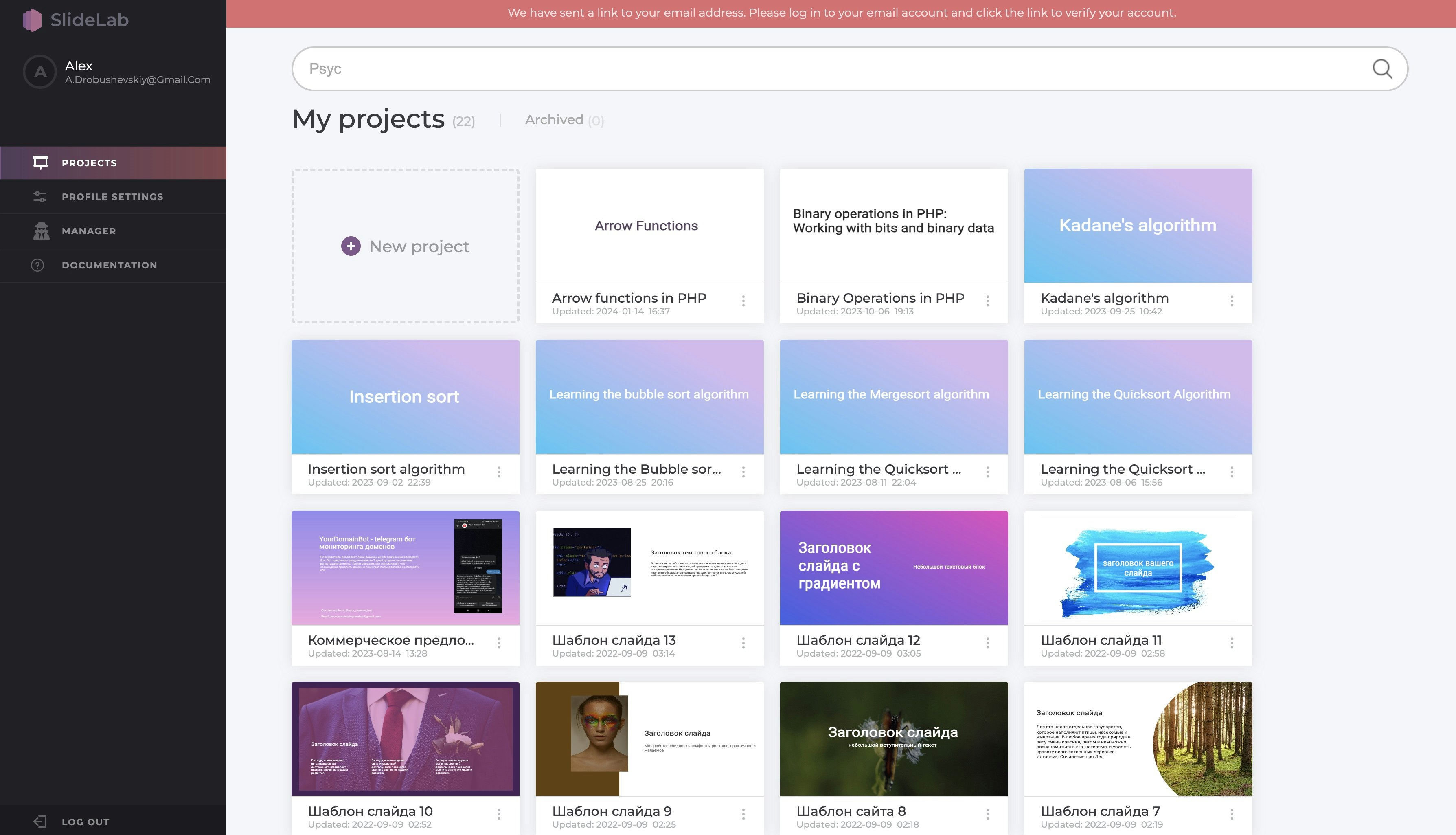
Task: Click the search magnifier icon
Action: (1381, 69)
